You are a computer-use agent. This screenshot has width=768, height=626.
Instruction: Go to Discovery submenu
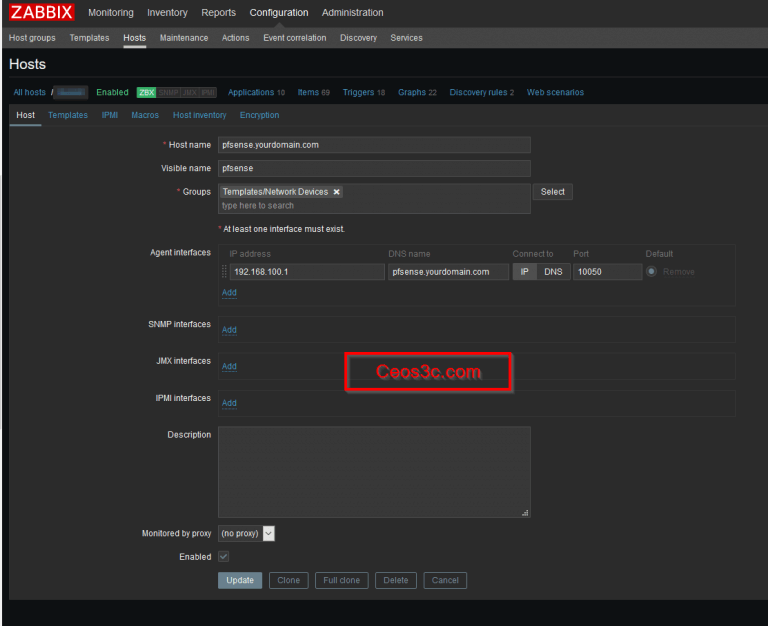point(359,38)
